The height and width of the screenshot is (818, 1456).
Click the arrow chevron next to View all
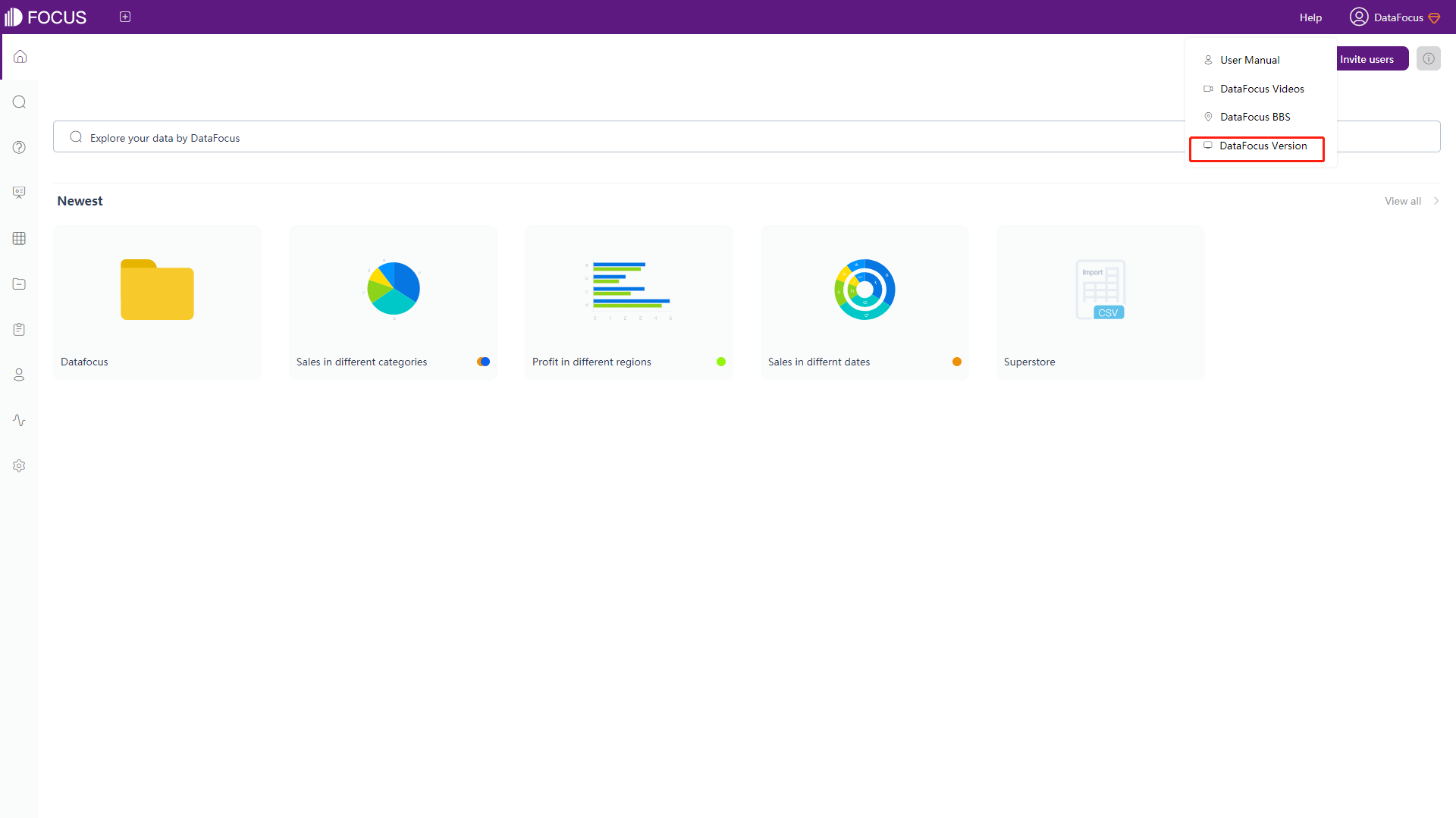point(1436,201)
